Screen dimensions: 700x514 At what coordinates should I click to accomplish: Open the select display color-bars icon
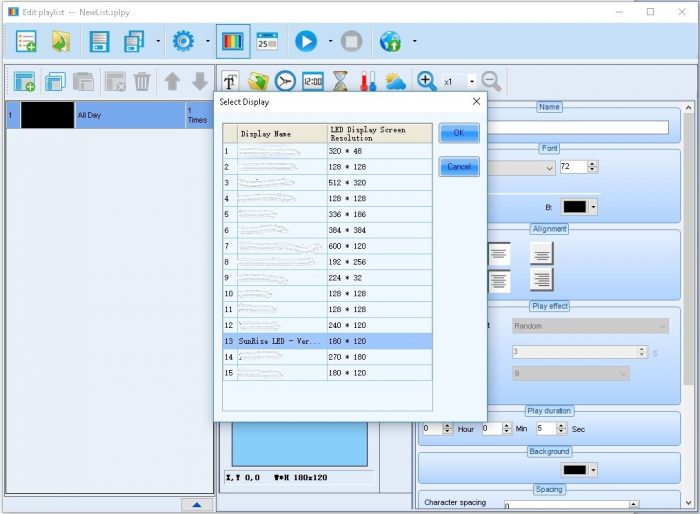233,41
